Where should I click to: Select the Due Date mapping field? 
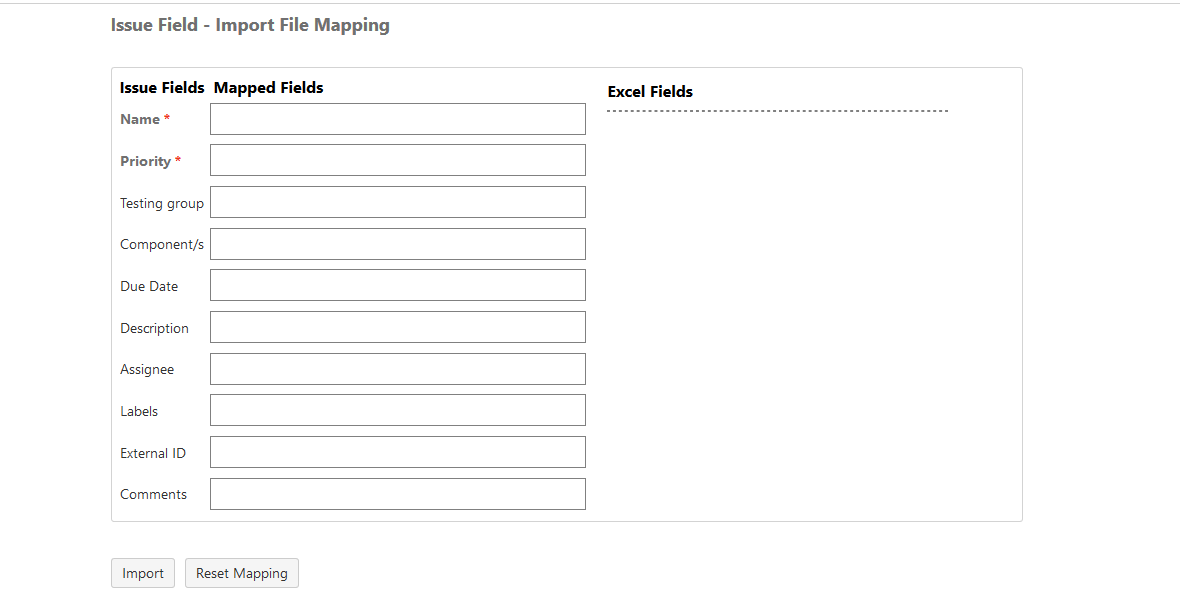397,285
